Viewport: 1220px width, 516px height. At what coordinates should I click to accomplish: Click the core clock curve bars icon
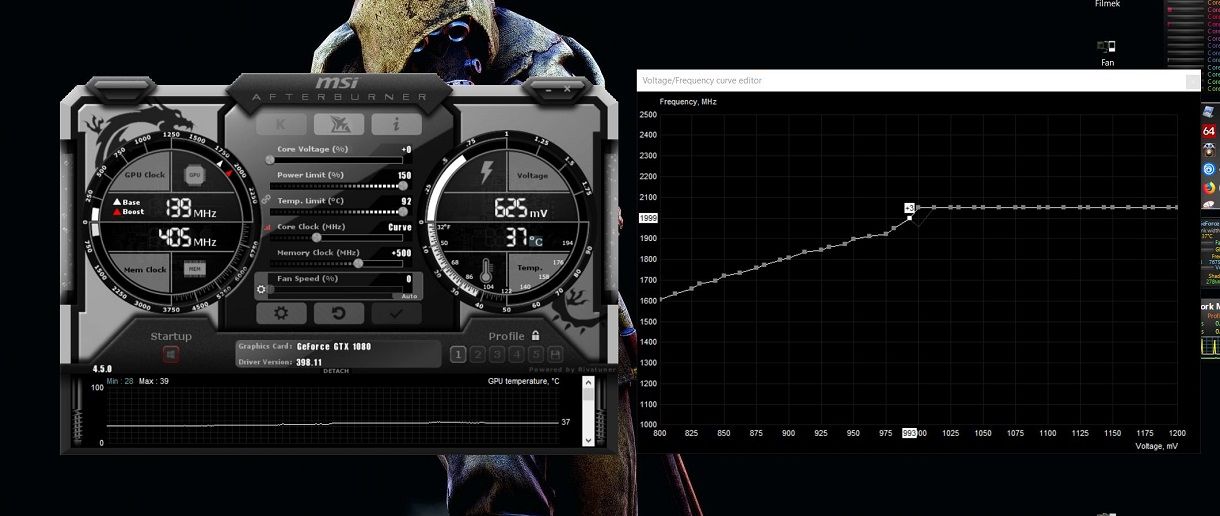(x=267, y=228)
